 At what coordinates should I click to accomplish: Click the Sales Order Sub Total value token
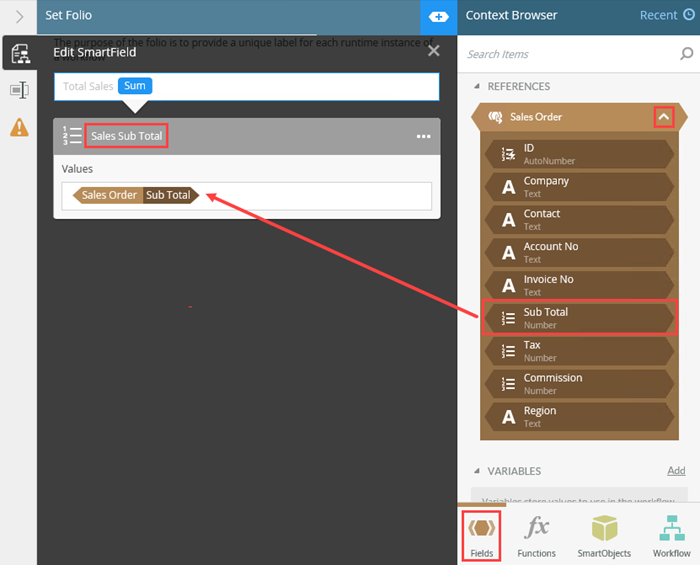136,195
